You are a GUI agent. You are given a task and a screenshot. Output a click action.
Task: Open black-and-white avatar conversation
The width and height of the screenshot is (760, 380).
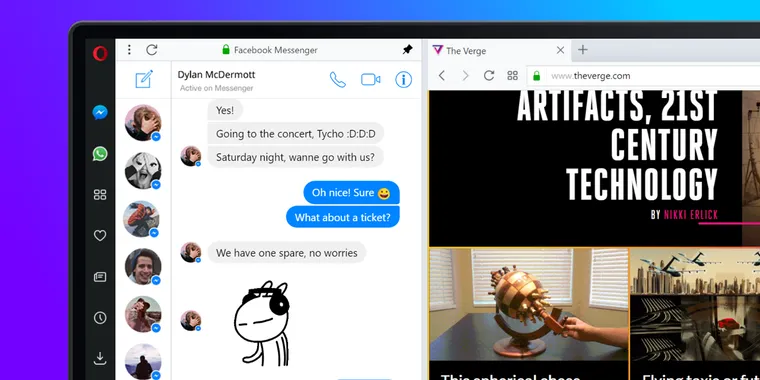[x=143, y=171]
